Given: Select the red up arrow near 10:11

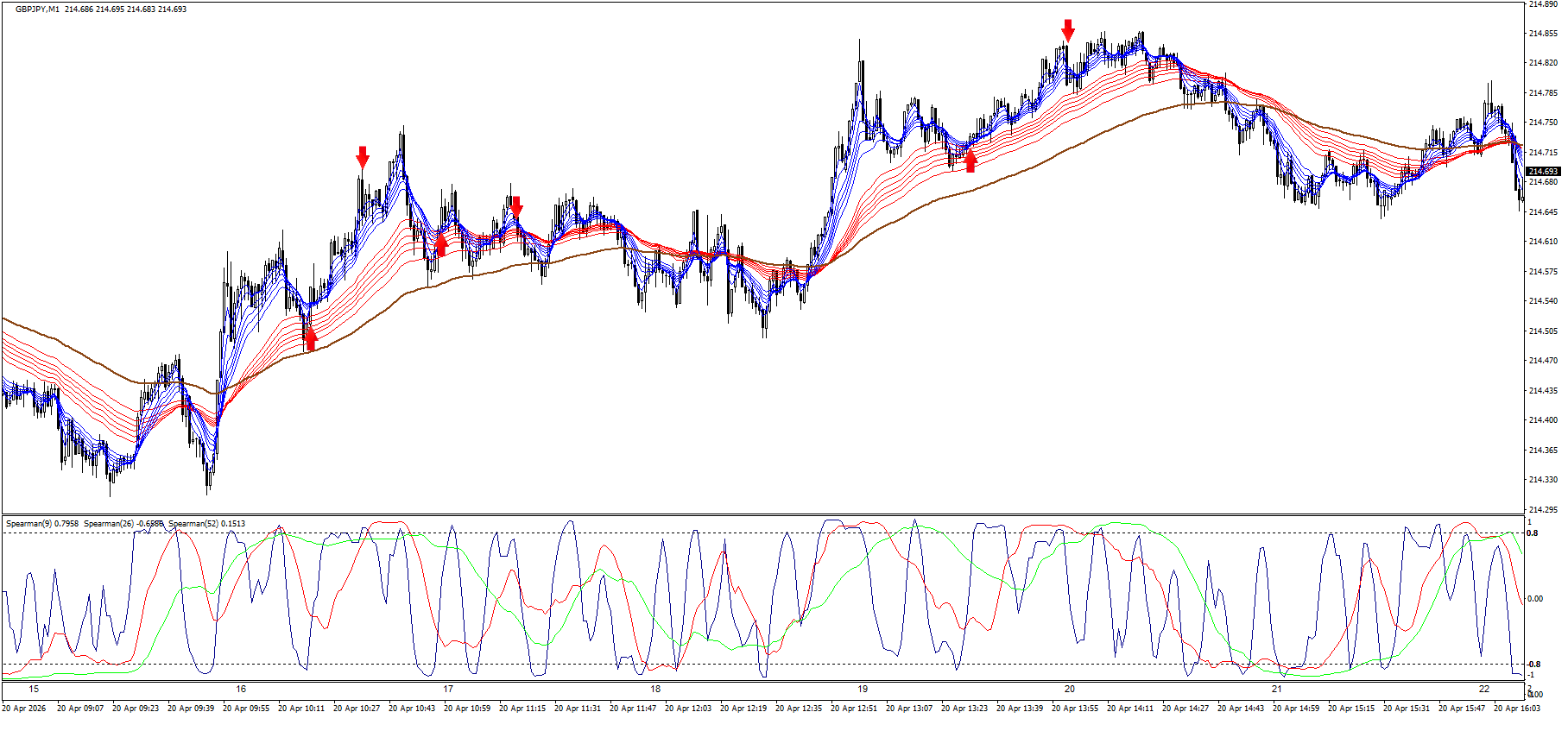Looking at the screenshot, I should [311, 338].
